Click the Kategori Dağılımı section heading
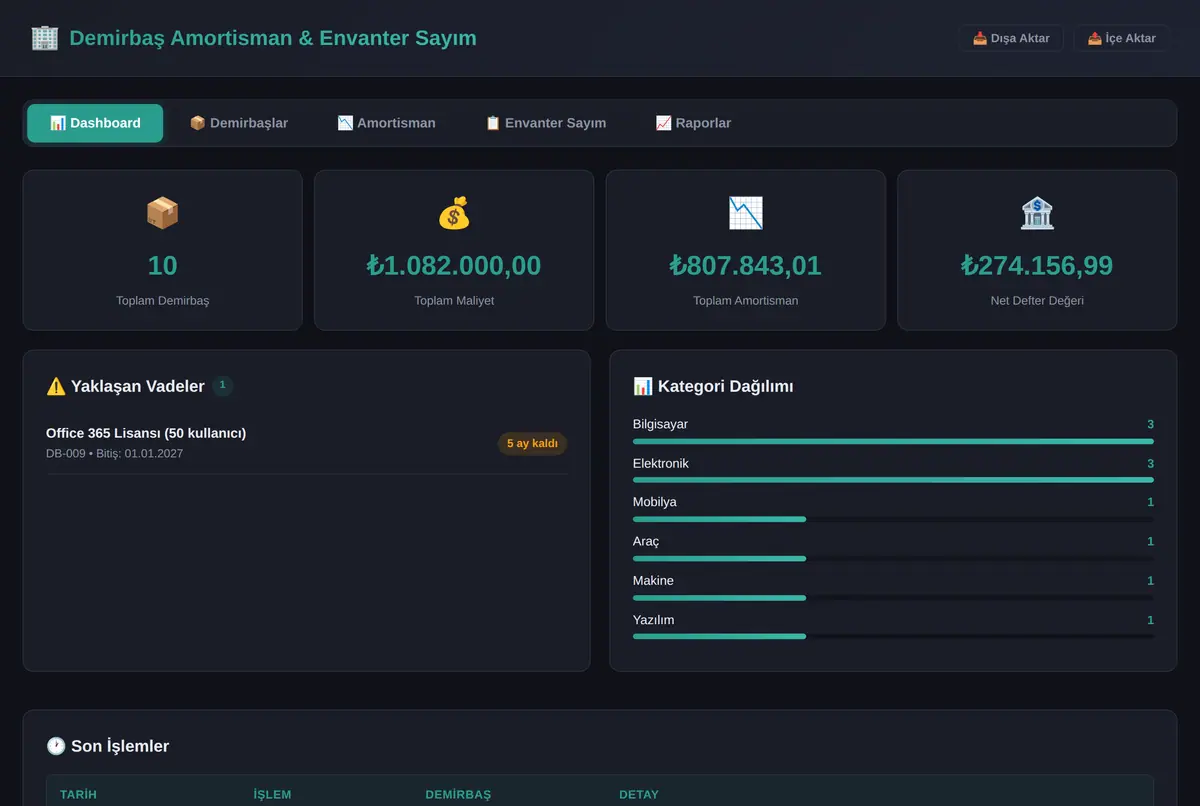Image resolution: width=1200 pixels, height=806 pixels. pyautogui.click(x=726, y=386)
